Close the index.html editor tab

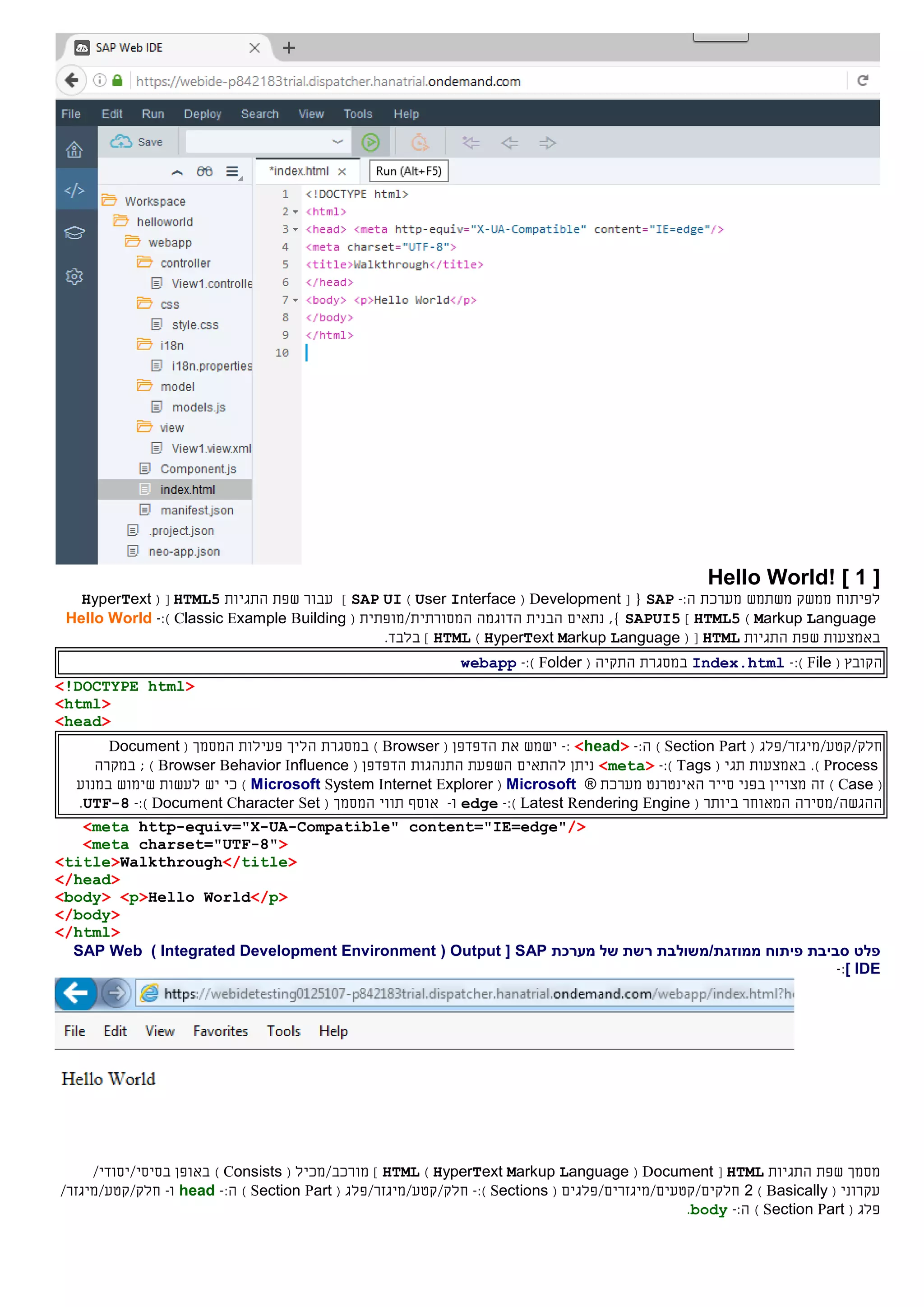pyautogui.click(x=342, y=171)
